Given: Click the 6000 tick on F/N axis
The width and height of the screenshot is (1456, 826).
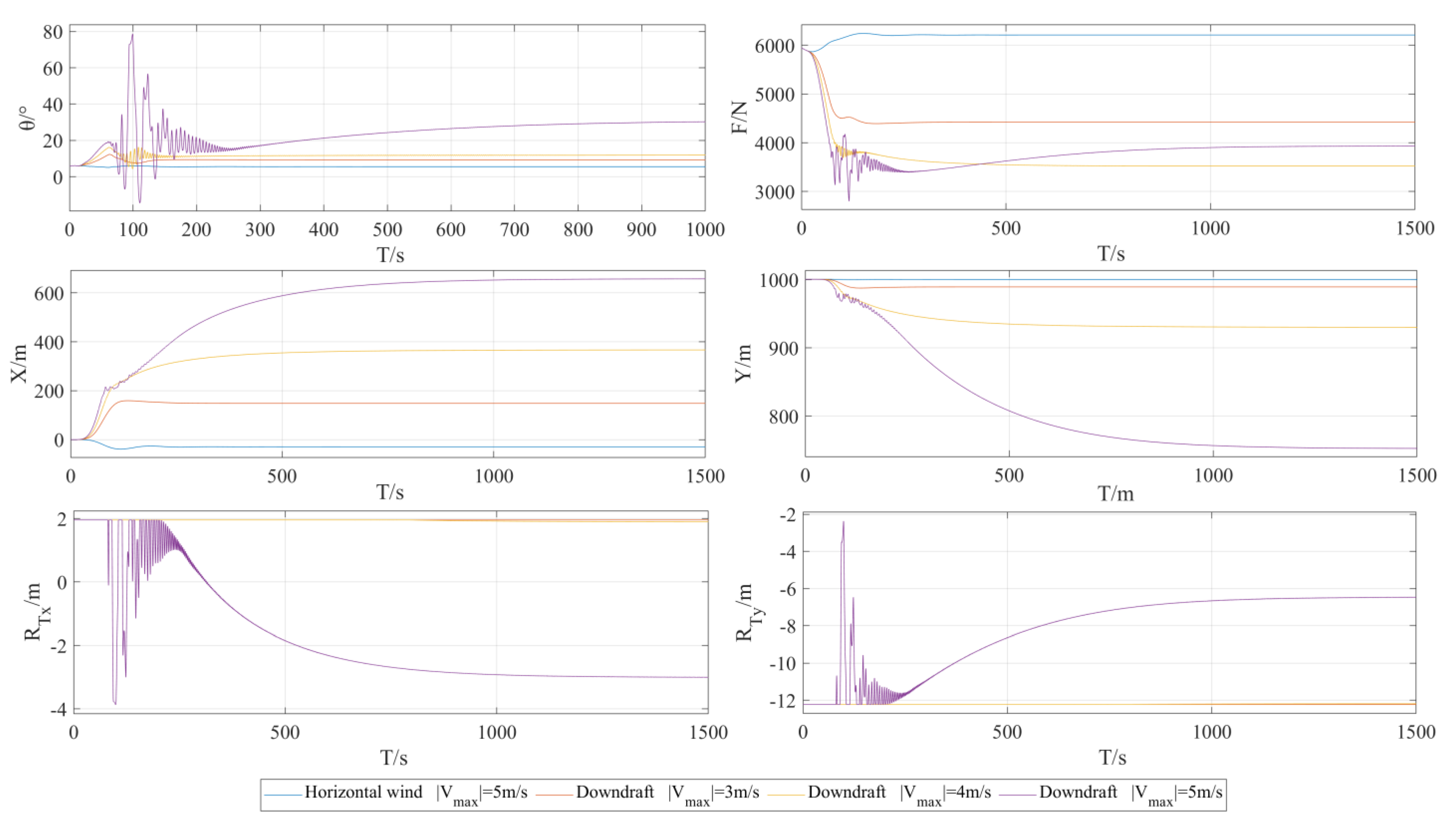Looking at the screenshot, I should click(x=774, y=46).
